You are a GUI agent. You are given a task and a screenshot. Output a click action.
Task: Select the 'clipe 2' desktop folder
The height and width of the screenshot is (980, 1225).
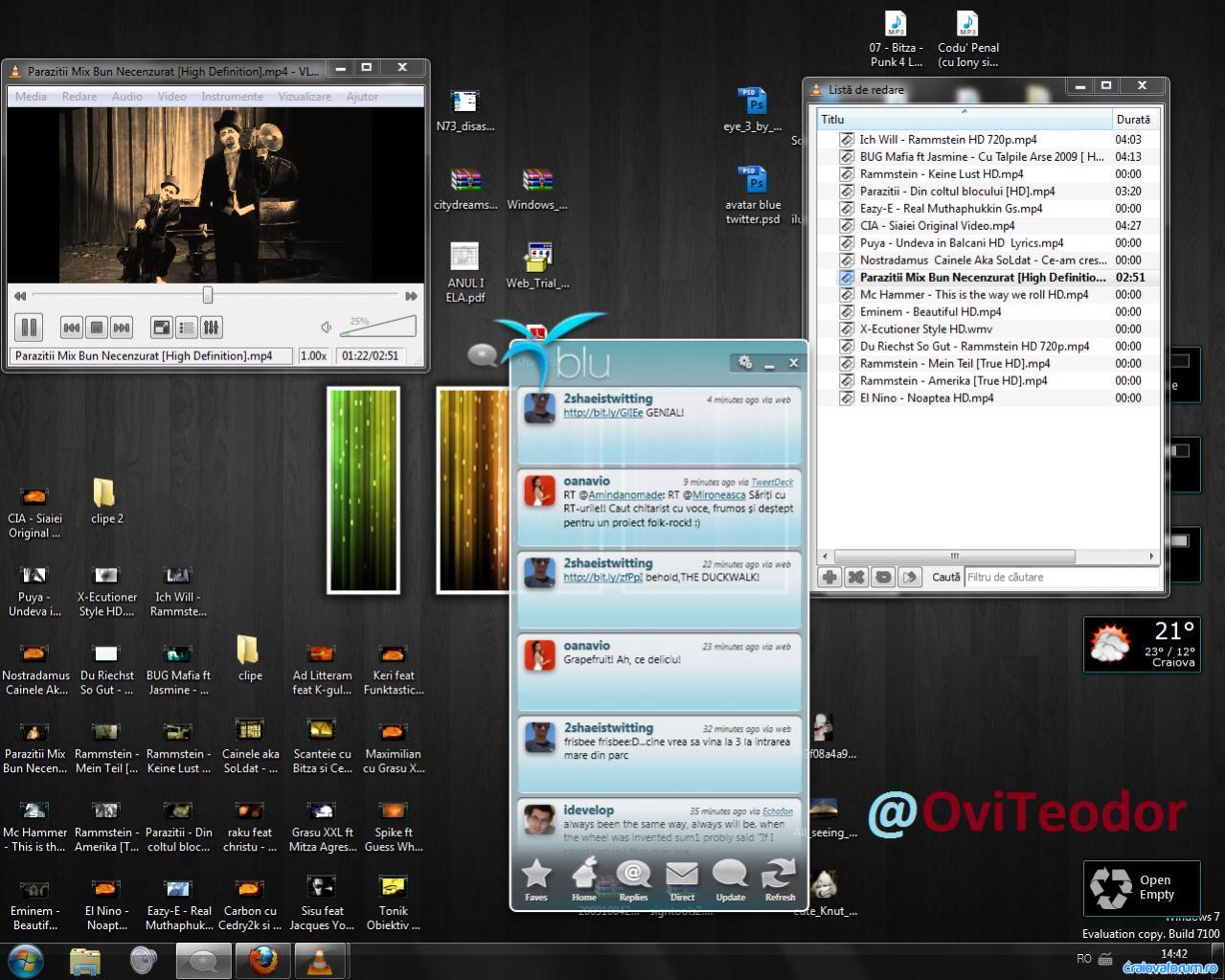106,503
